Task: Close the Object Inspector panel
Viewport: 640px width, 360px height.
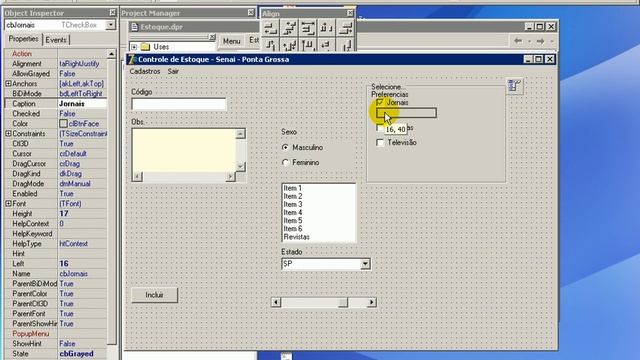Action: 112,13
